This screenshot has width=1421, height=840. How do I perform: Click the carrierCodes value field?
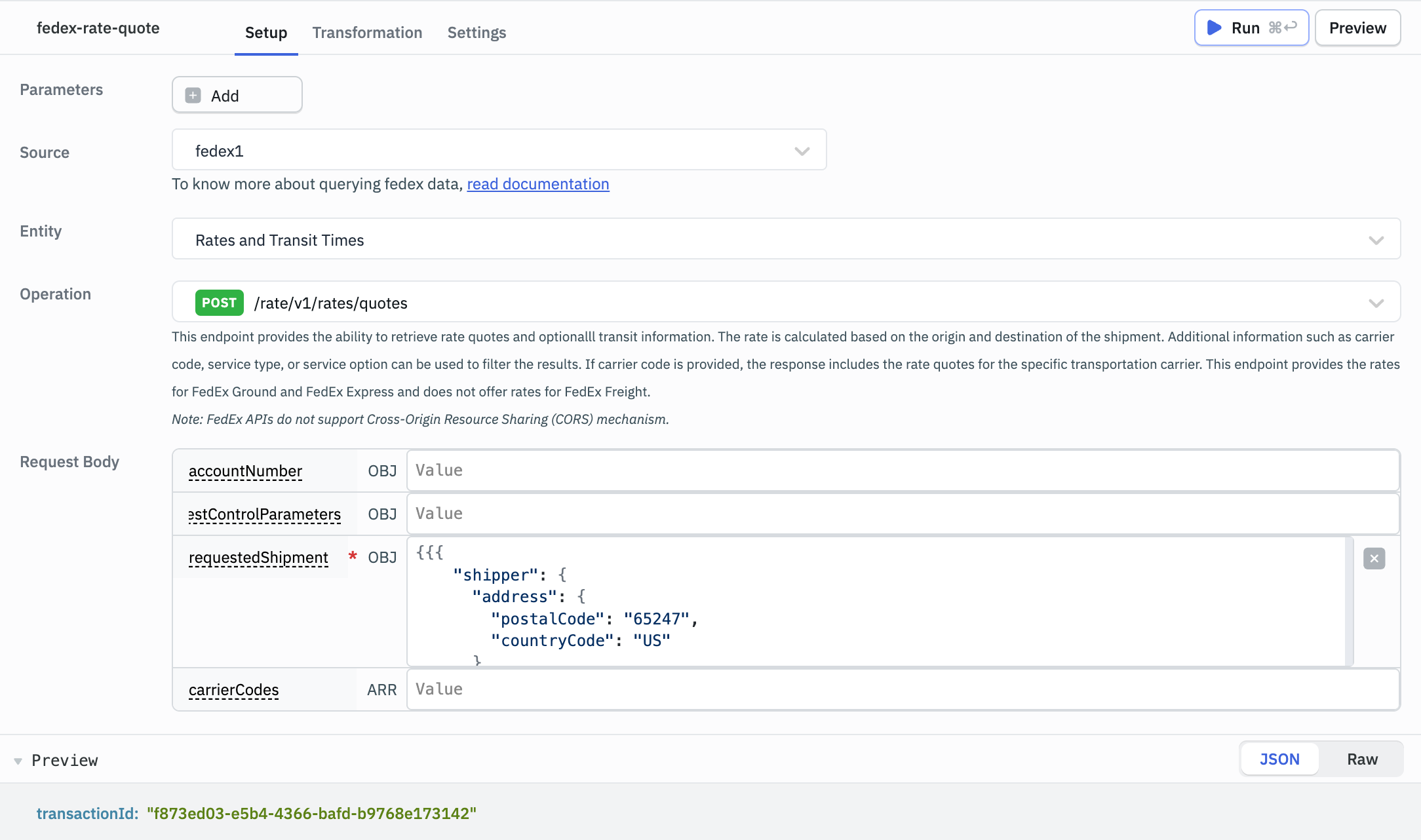[x=903, y=689]
